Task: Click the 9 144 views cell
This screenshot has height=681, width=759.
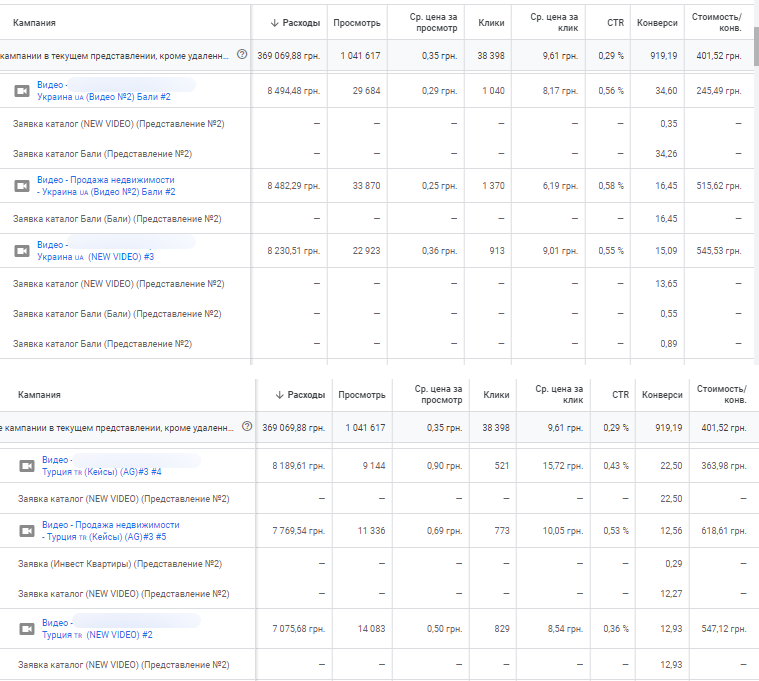Action: [x=374, y=466]
